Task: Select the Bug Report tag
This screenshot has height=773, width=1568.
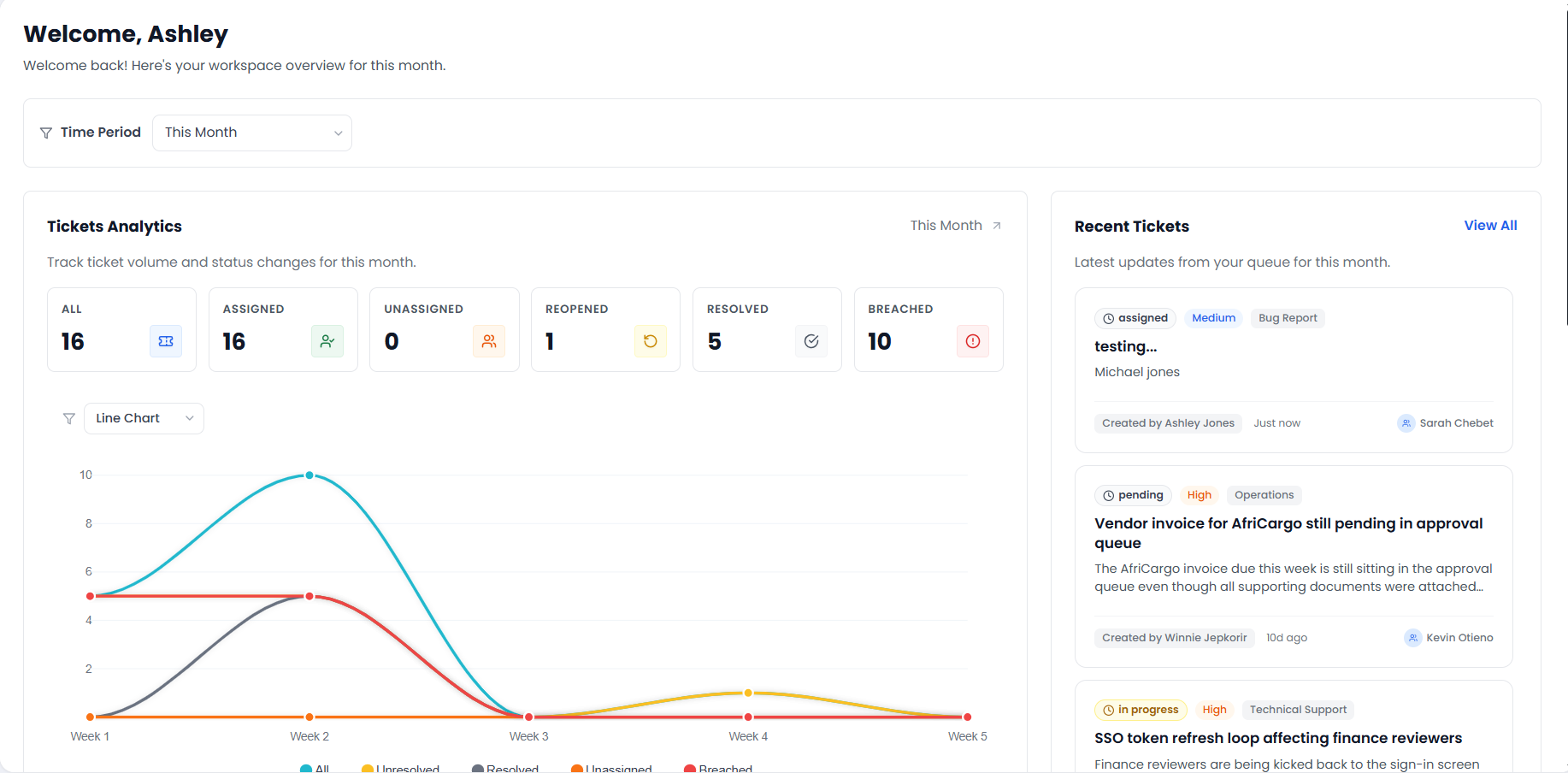Action: [x=1287, y=318]
